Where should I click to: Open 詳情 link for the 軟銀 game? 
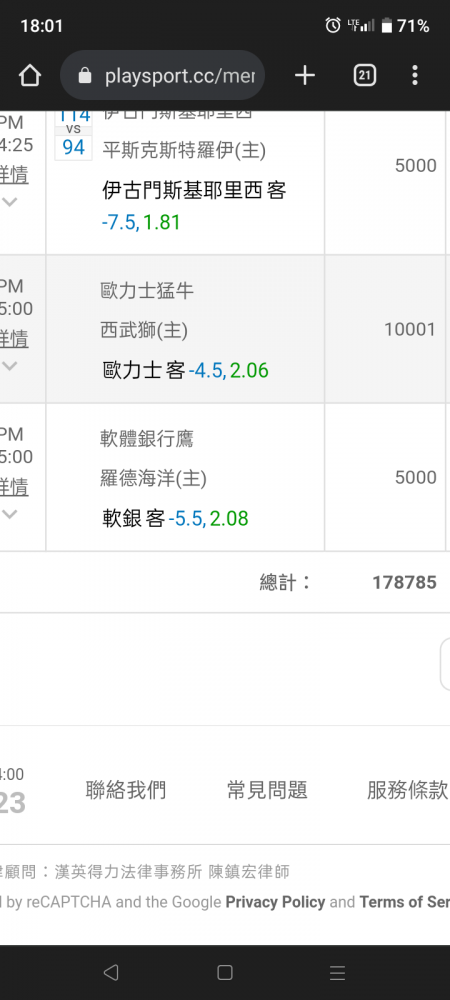[14, 487]
